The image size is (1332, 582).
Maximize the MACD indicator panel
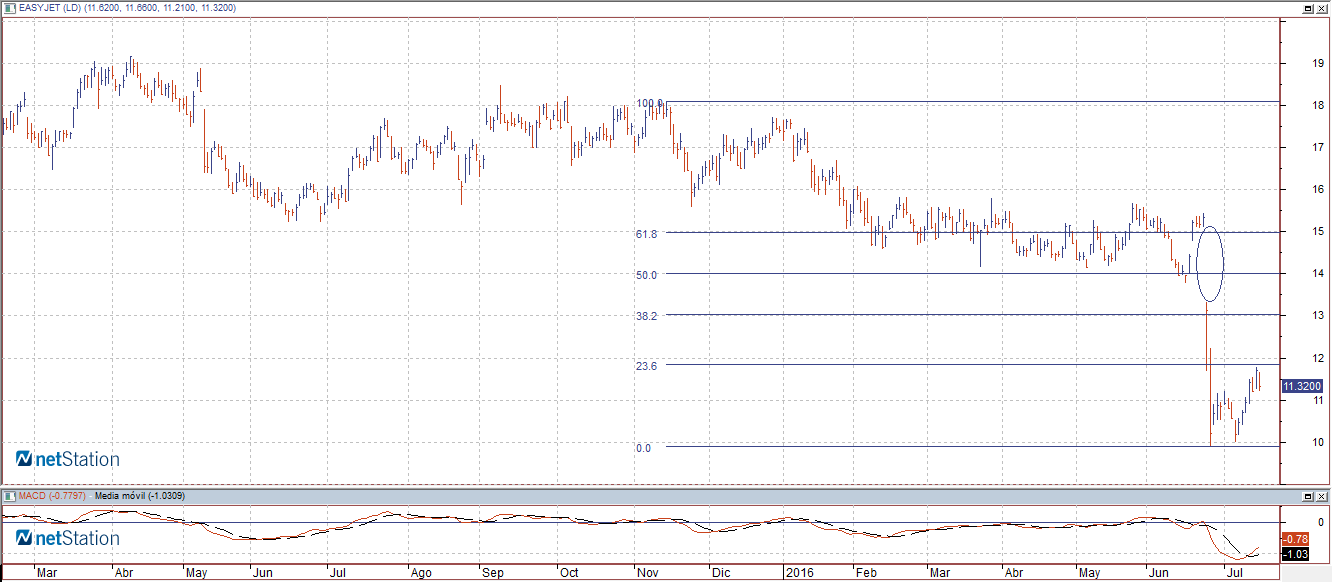pyautogui.click(x=1308, y=496)
